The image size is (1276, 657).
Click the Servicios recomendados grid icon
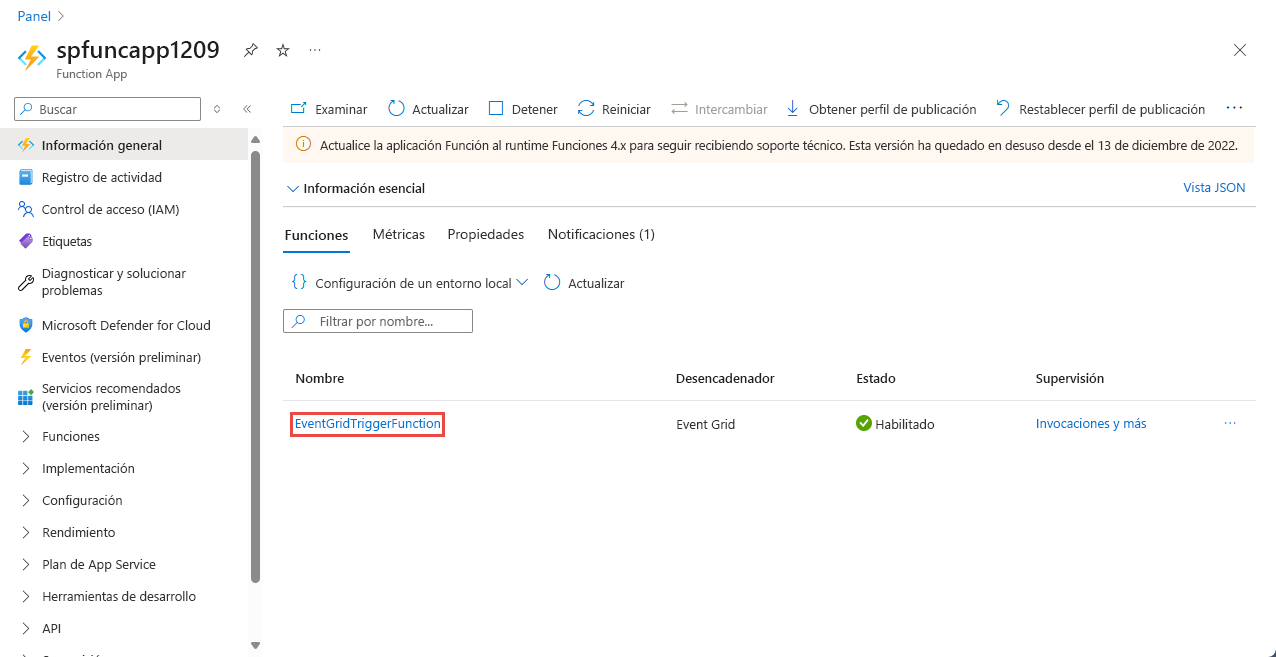[x=26, y=397]
